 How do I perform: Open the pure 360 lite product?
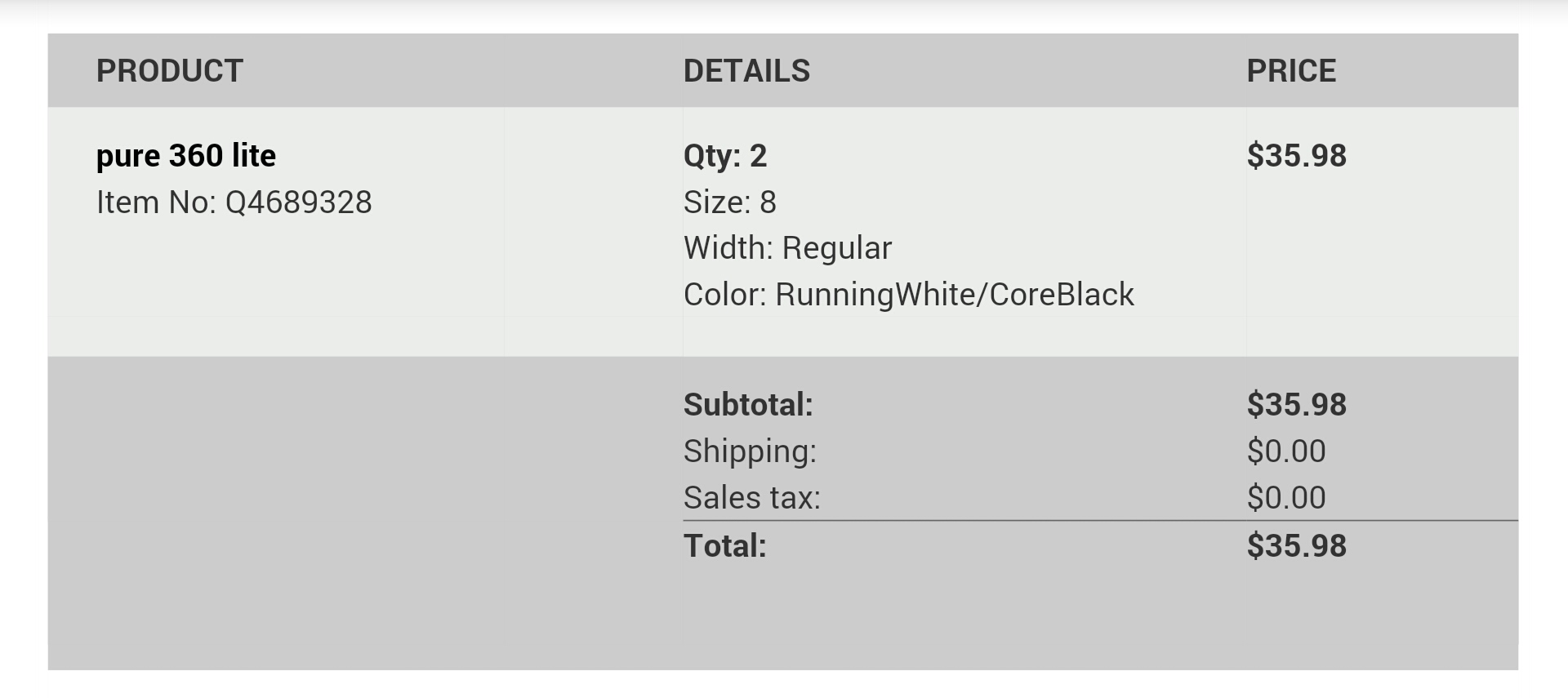(186, 156)
